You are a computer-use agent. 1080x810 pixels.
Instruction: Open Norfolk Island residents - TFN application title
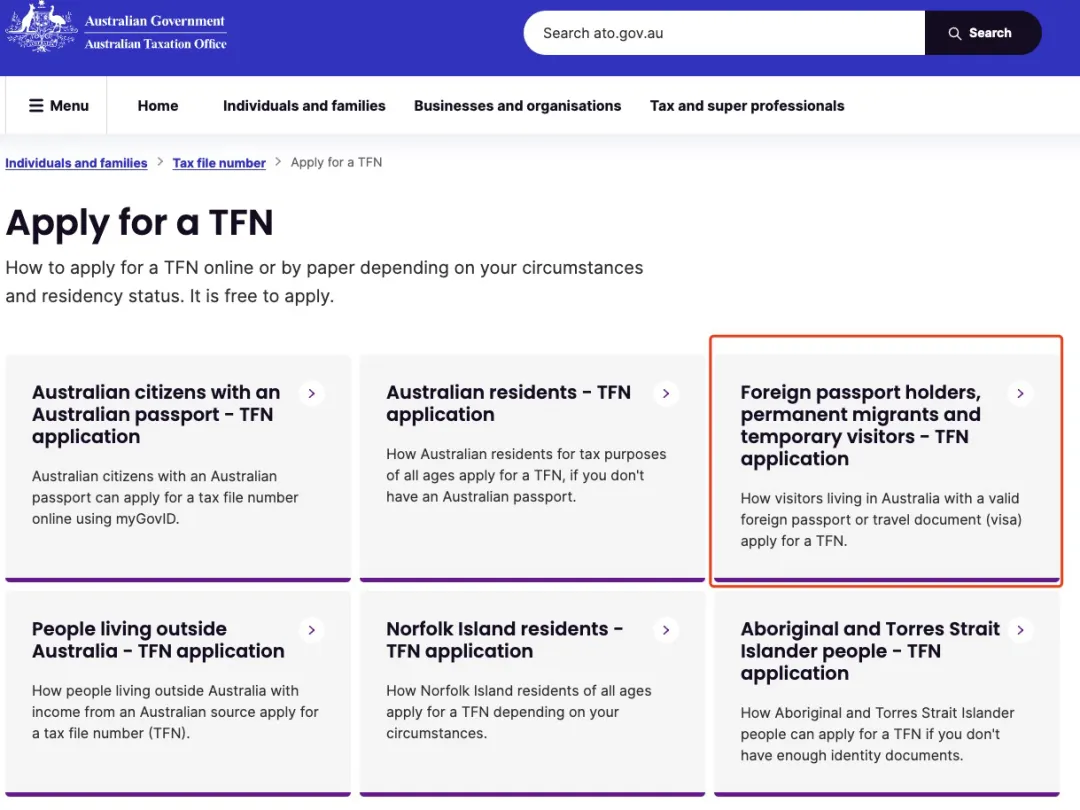click(505, 640)
